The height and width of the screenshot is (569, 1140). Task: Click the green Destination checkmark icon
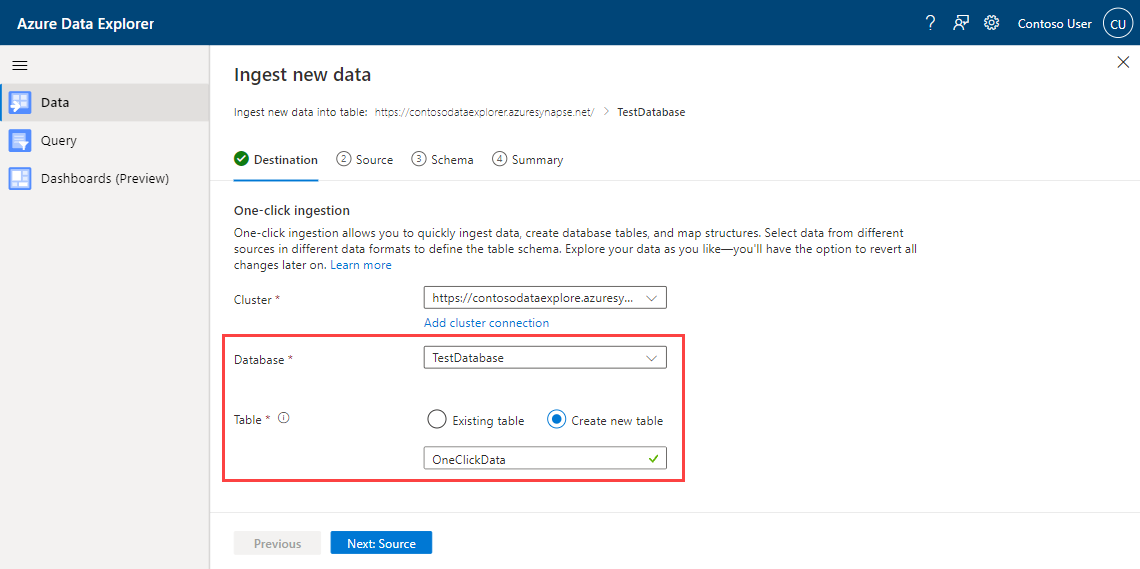pyautogui.click(x=241, y=159)
